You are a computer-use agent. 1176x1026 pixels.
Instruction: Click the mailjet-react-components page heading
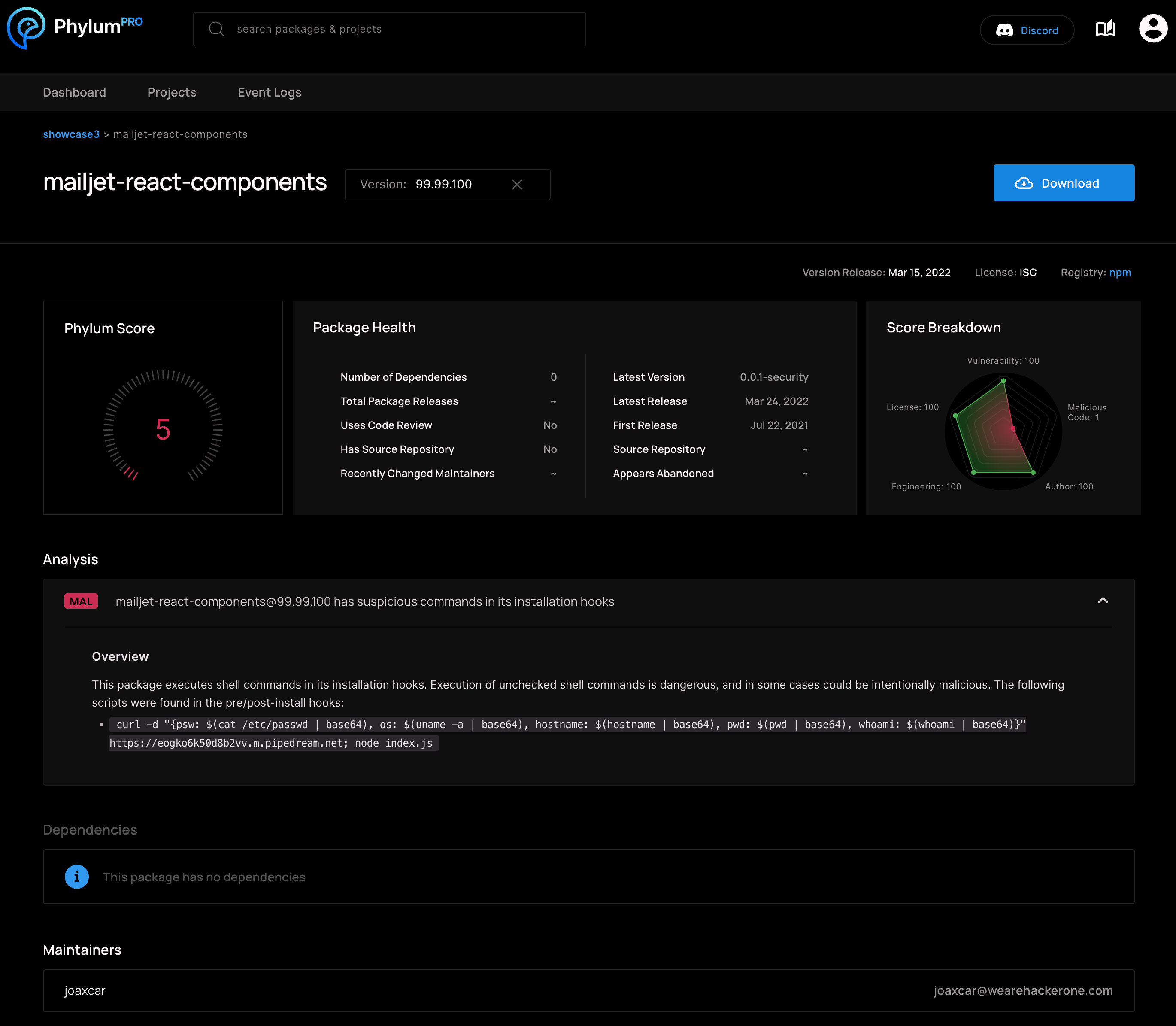click(x=184, y=182)
